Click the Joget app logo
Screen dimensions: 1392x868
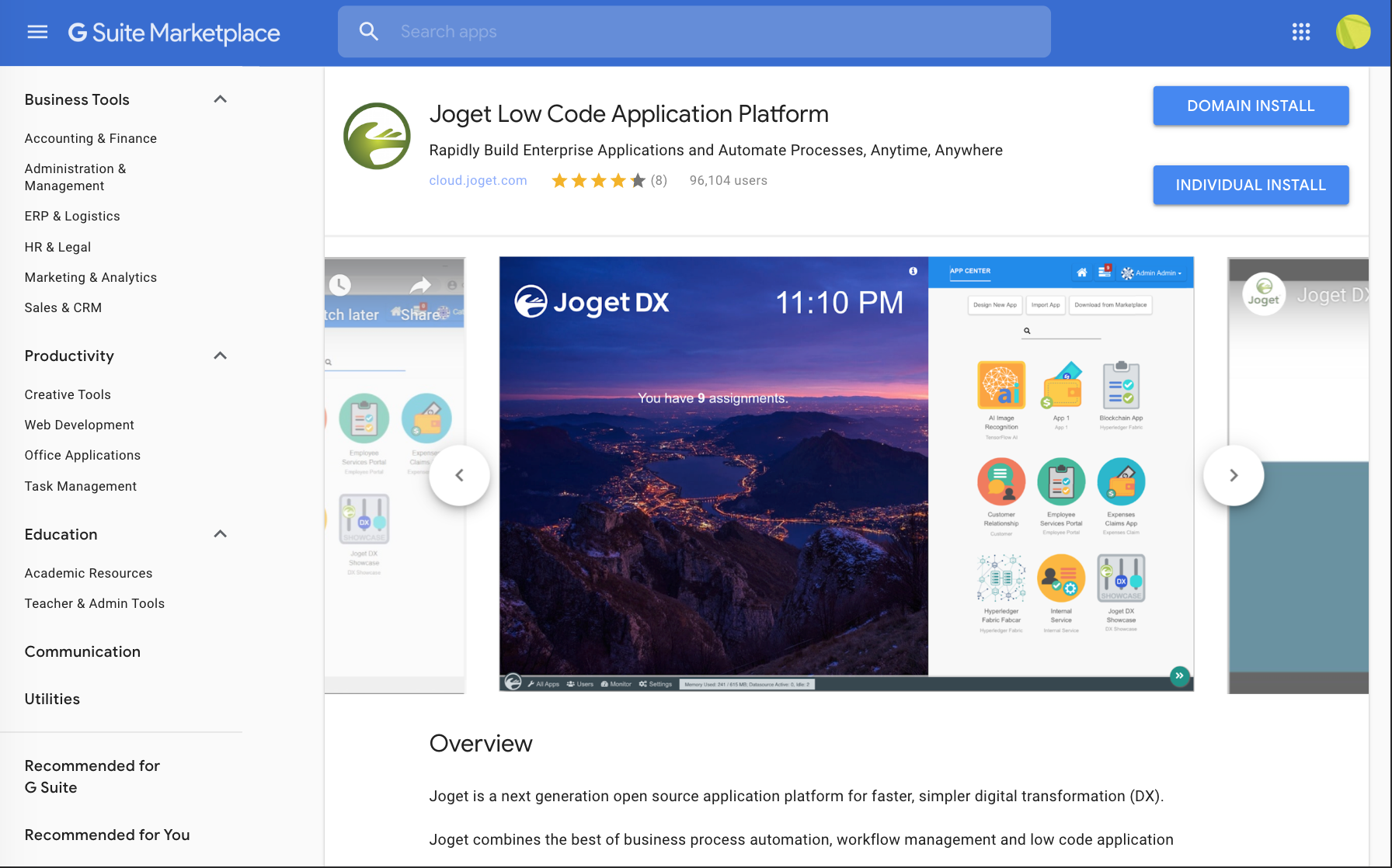click(x=377, y=136)
